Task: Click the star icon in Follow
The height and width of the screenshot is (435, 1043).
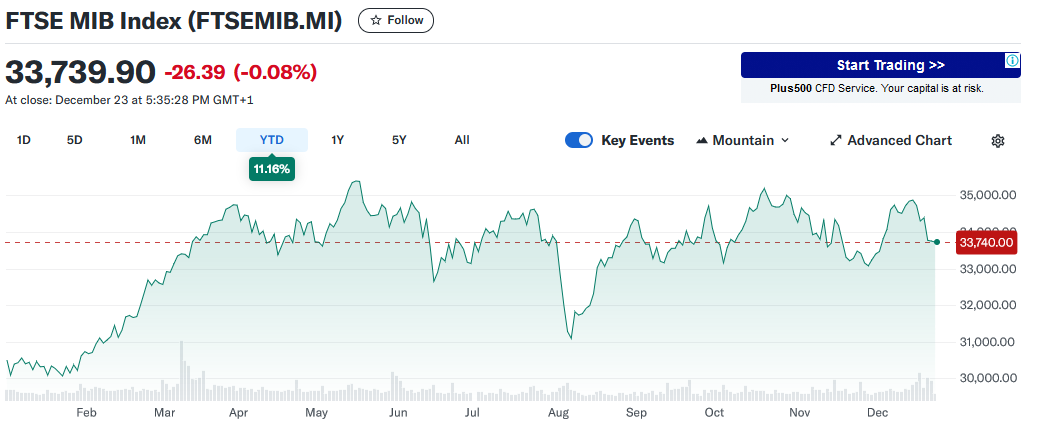Action: (375, 20)
